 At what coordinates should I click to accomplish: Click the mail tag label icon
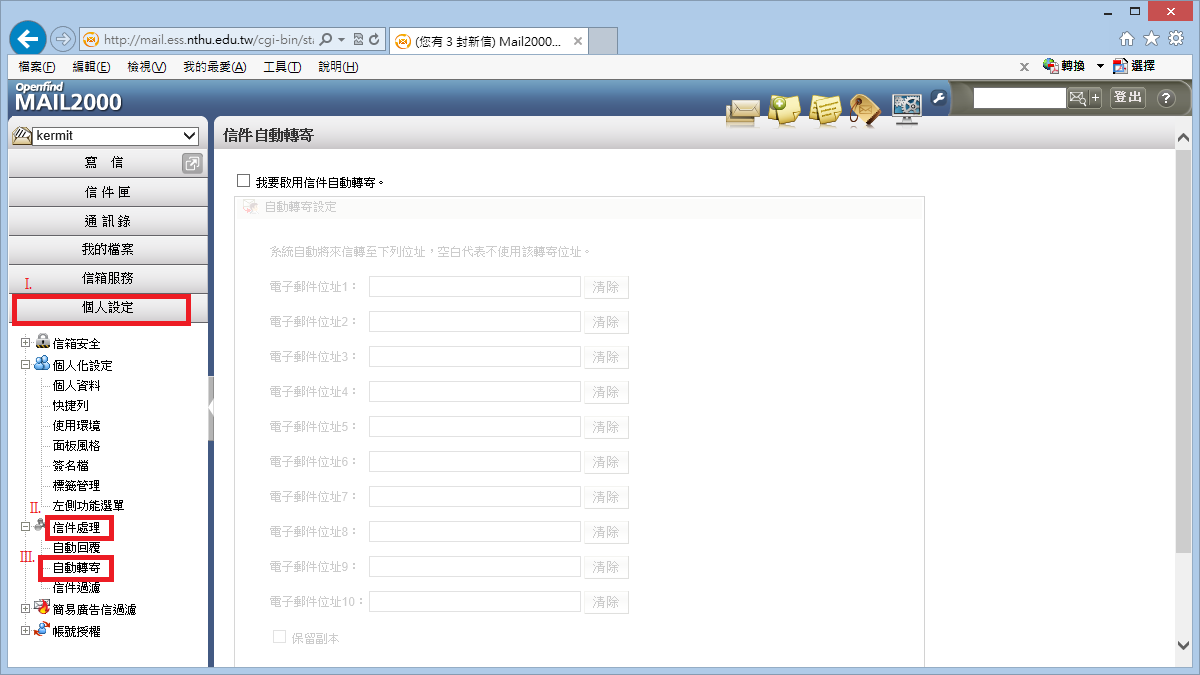coord(864,109)
